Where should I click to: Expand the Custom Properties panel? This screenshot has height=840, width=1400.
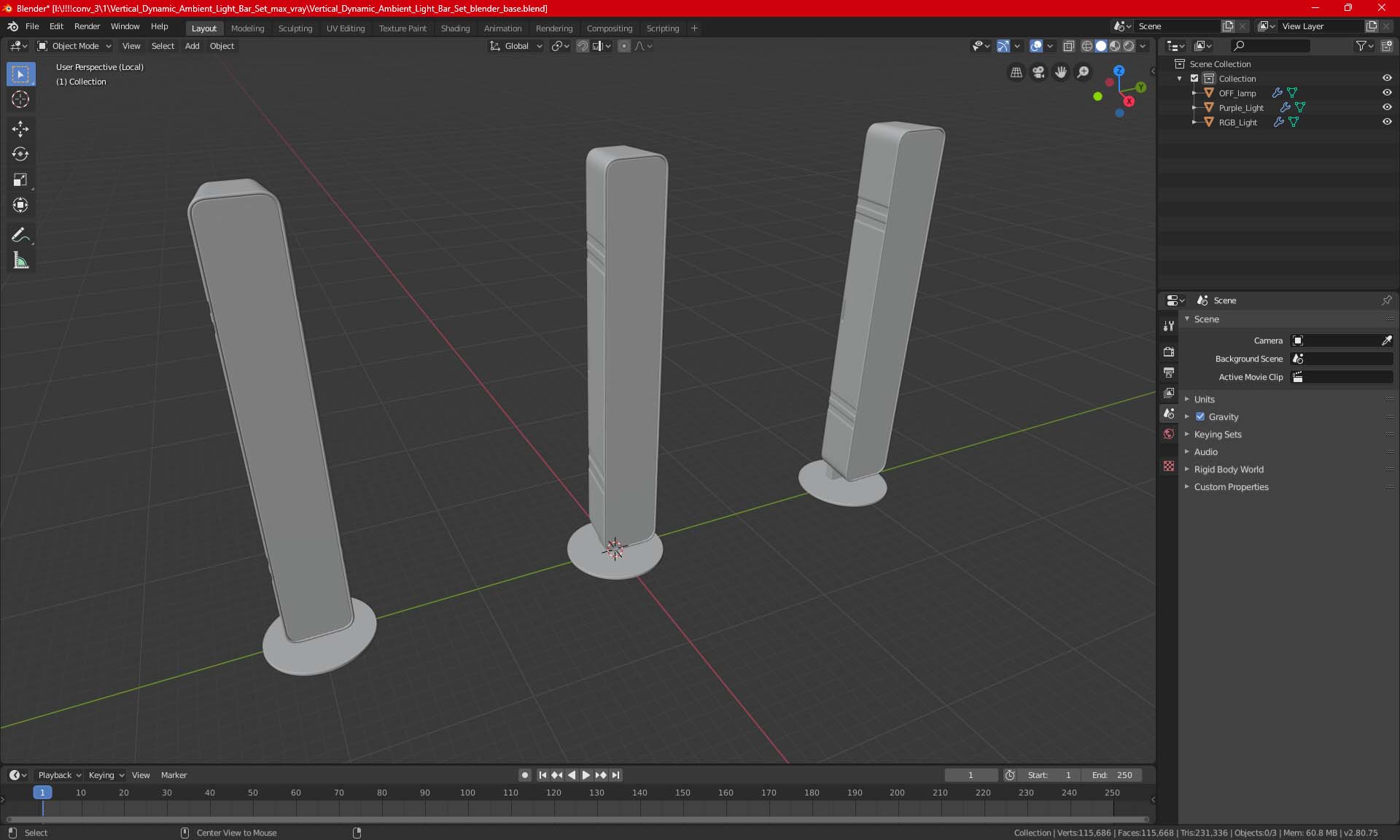pos(1231,487)
